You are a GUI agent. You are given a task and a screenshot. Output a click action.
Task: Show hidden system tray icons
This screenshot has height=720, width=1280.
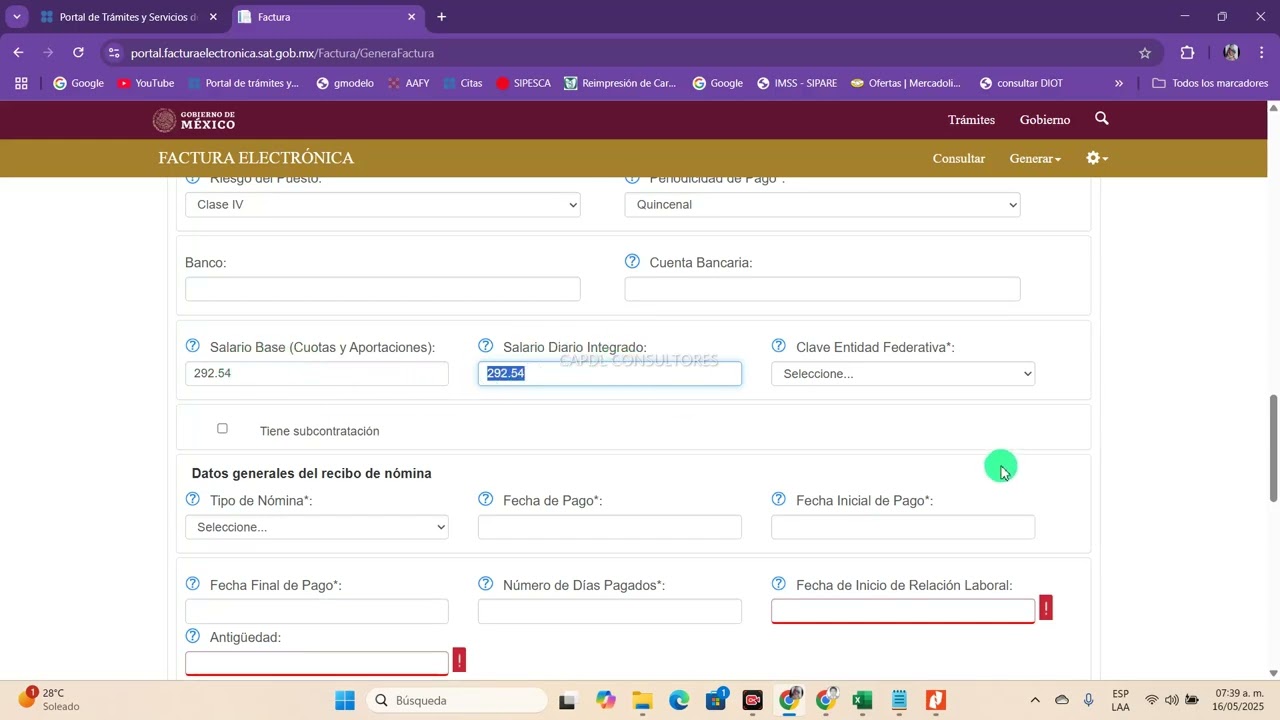1035,700
